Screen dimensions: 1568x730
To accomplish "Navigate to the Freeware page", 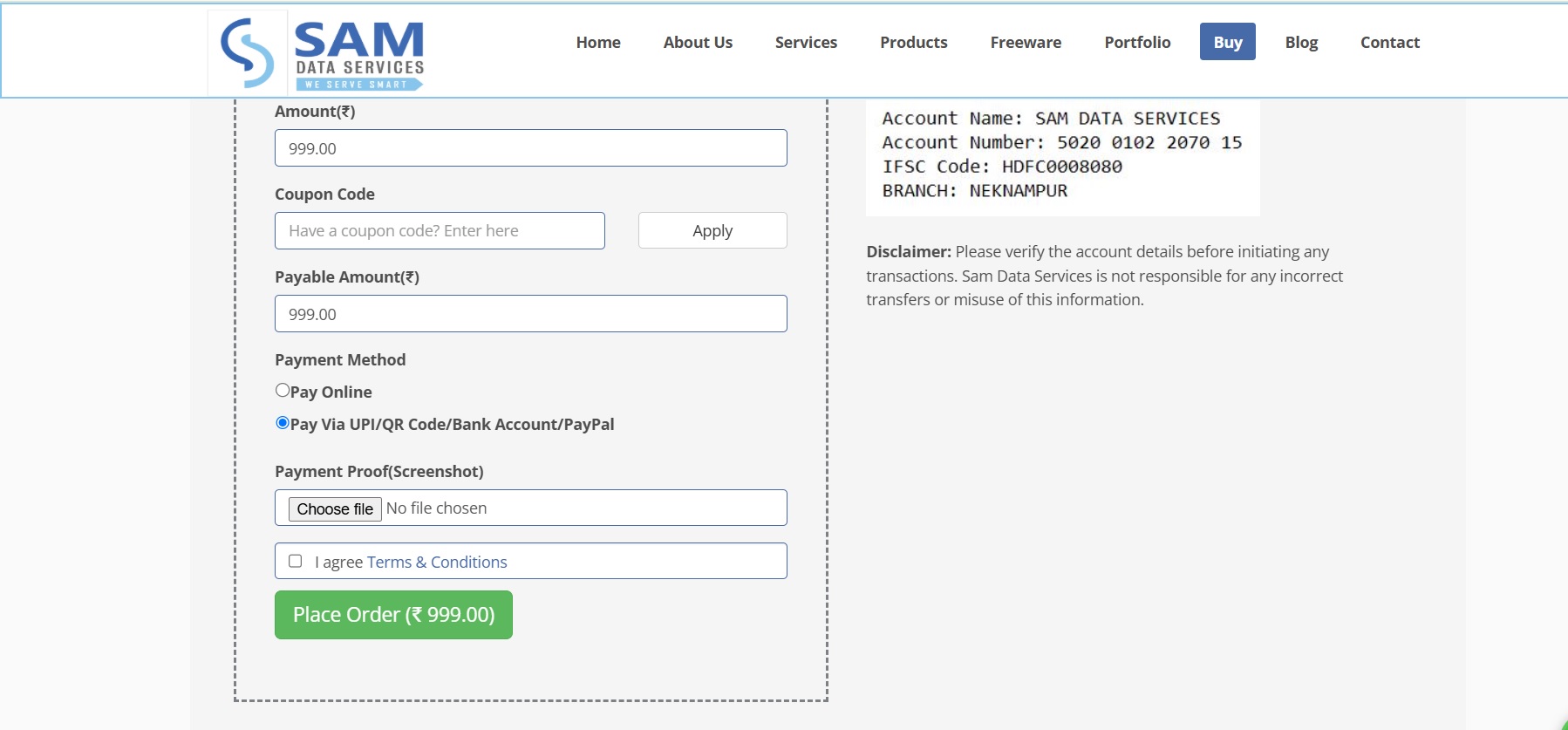I will (1026, 42).
